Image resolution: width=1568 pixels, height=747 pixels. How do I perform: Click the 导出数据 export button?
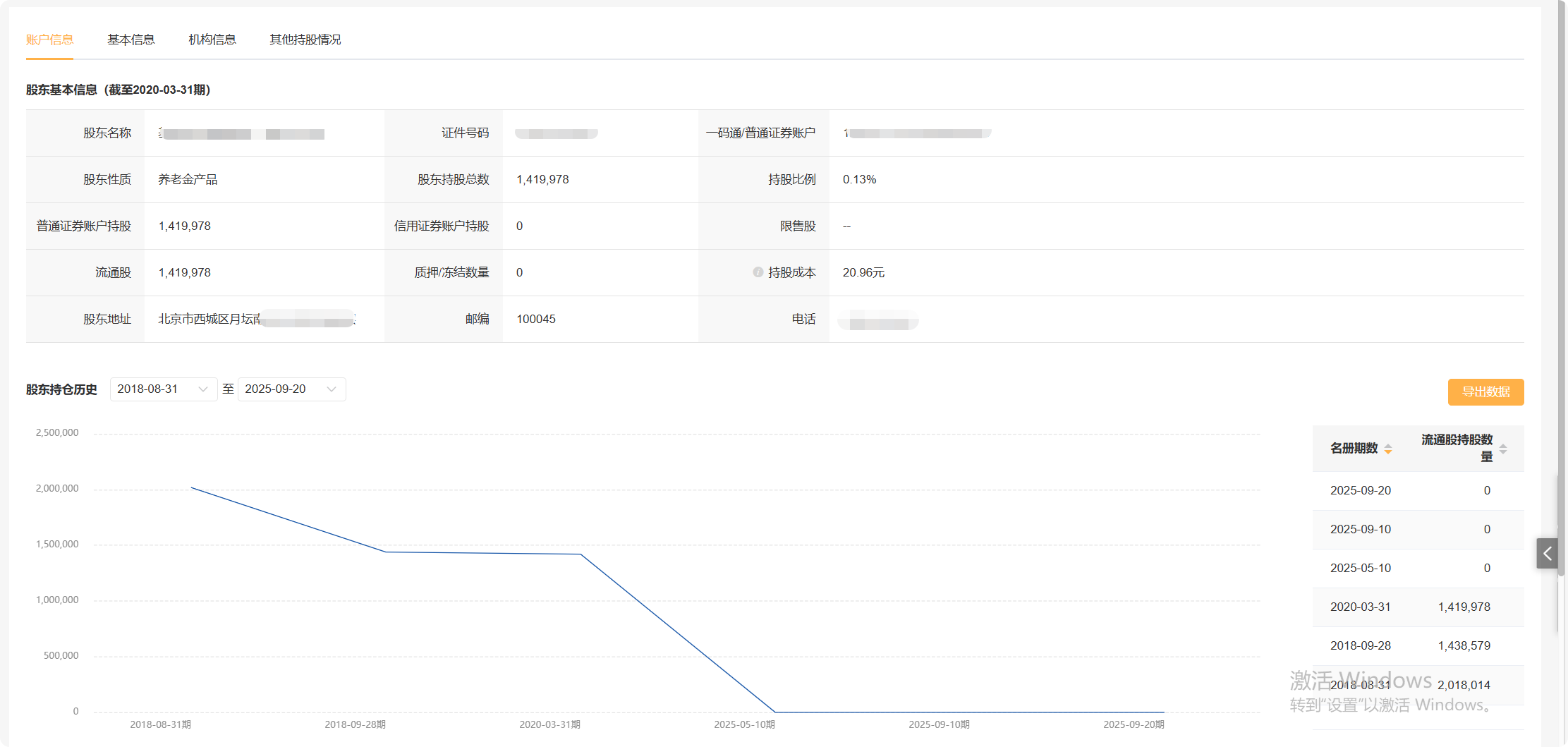[1486, 392]
